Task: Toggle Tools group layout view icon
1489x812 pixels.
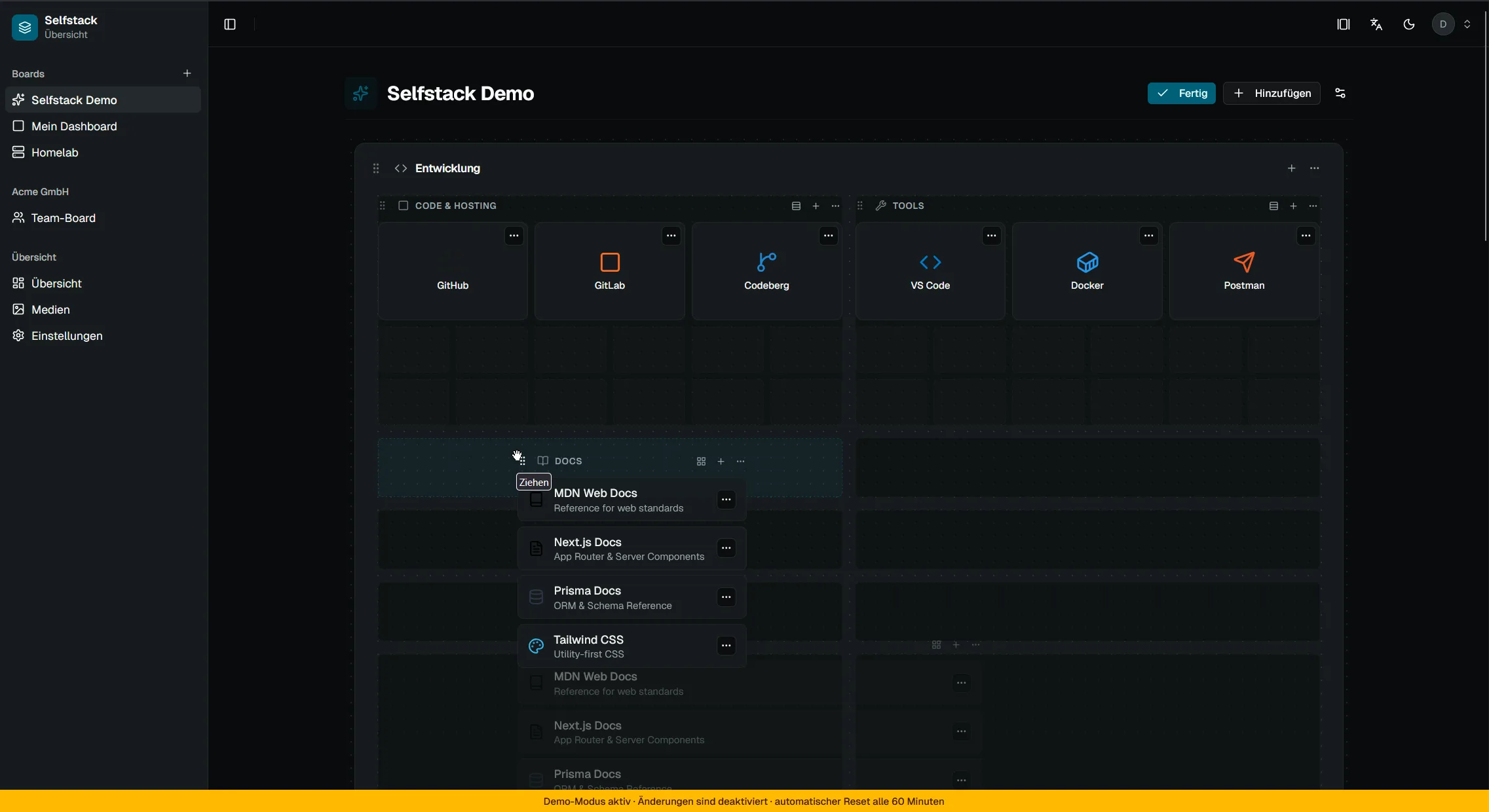Action: click(x=1274, y=206)
